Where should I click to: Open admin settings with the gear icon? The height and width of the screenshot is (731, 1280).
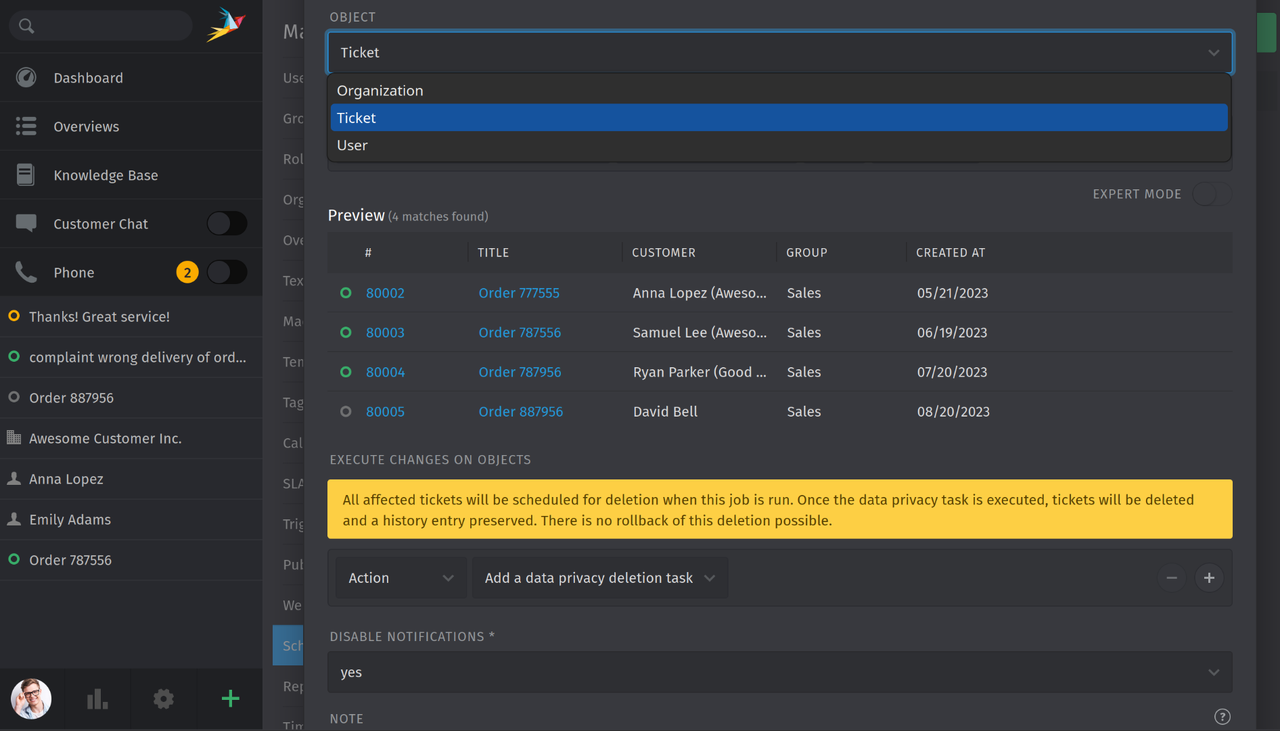163,699
